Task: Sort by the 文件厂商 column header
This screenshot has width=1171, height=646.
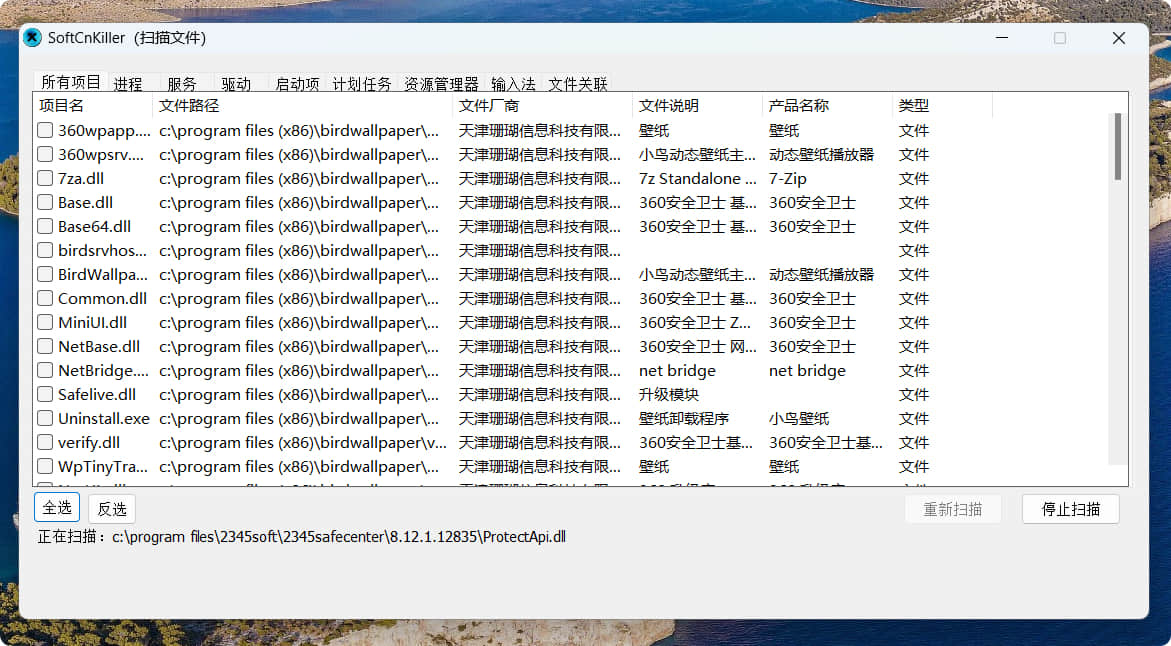Action: (540, 105)
